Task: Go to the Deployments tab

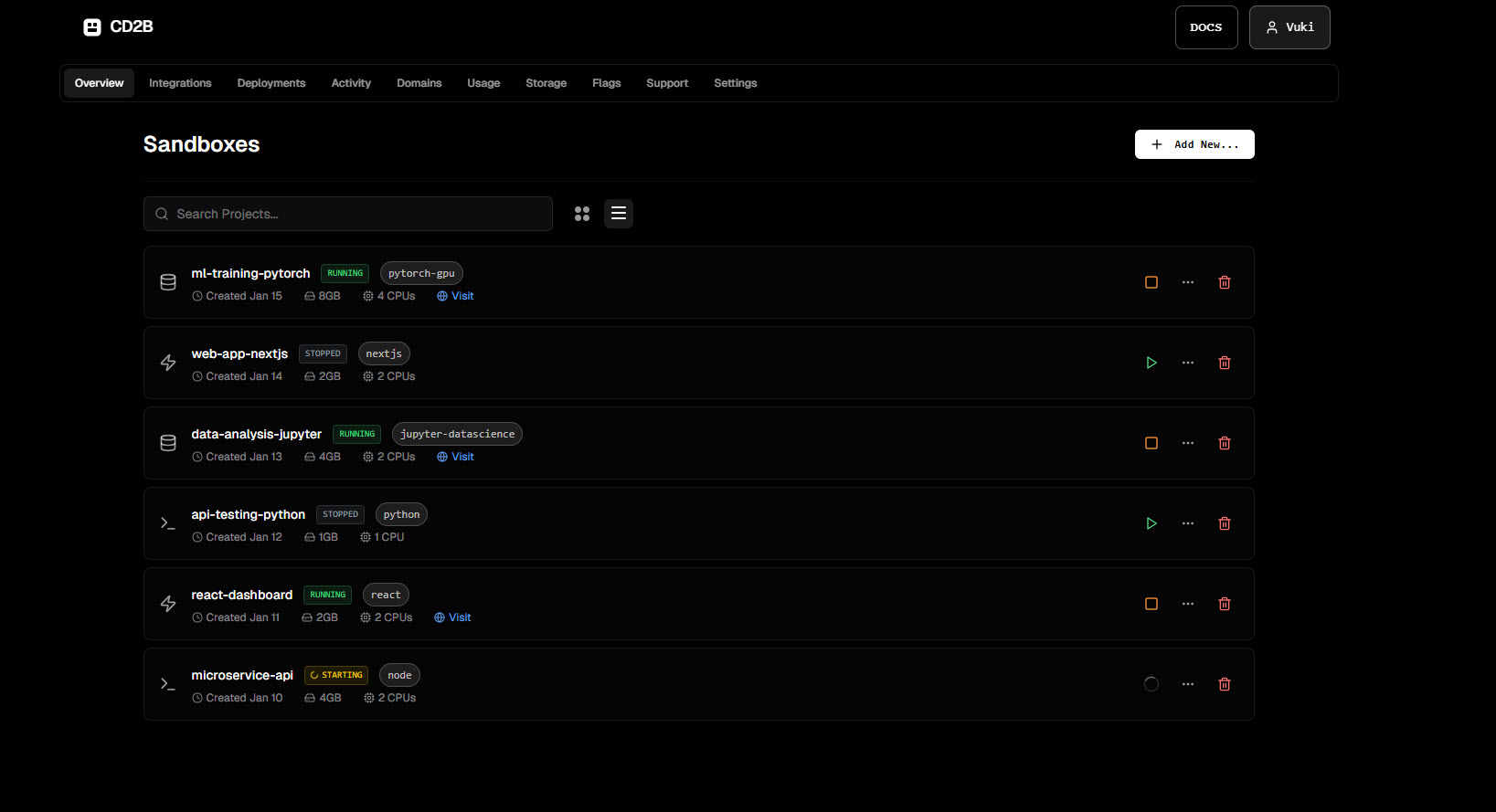Action: click(271, 83)
